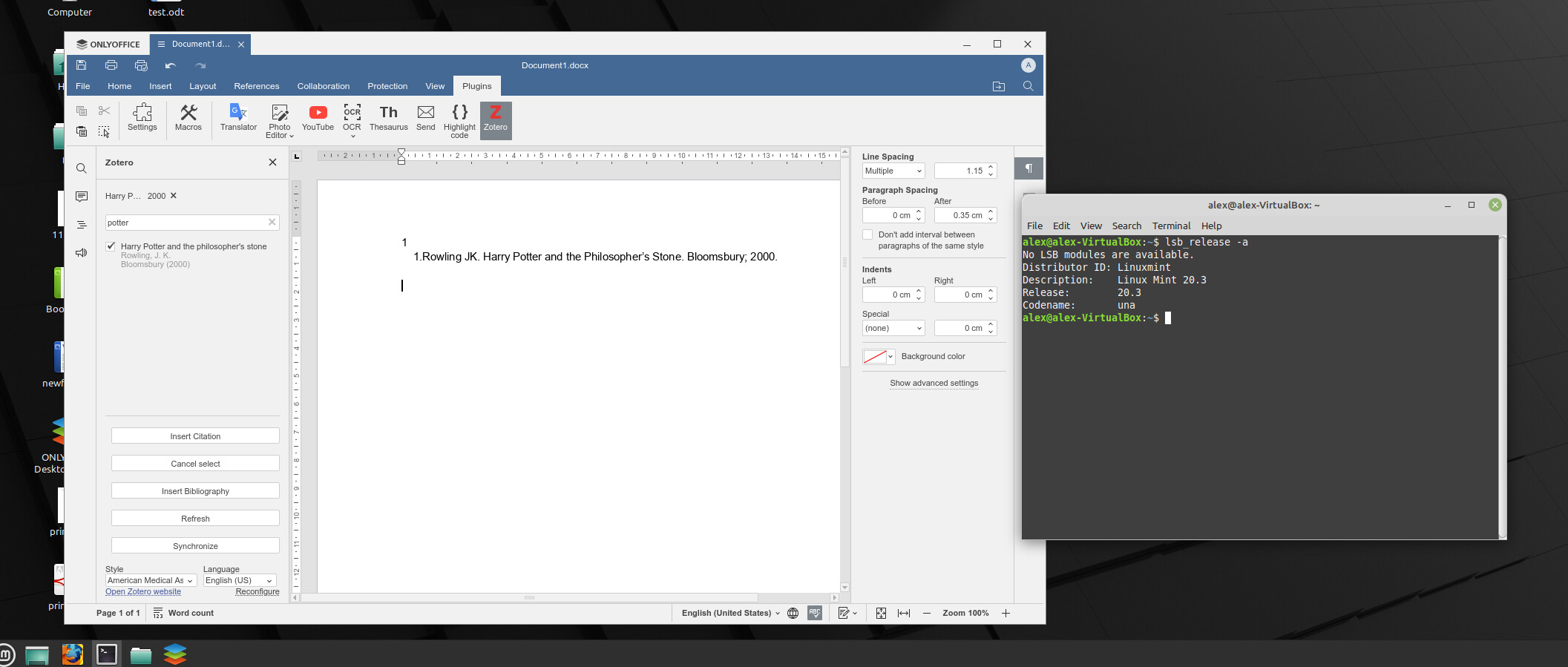The image size is (1568, 667).
Task: Uncheck the Harry Potter and the philosopher's stone item
Action: [x=111, y=246]
